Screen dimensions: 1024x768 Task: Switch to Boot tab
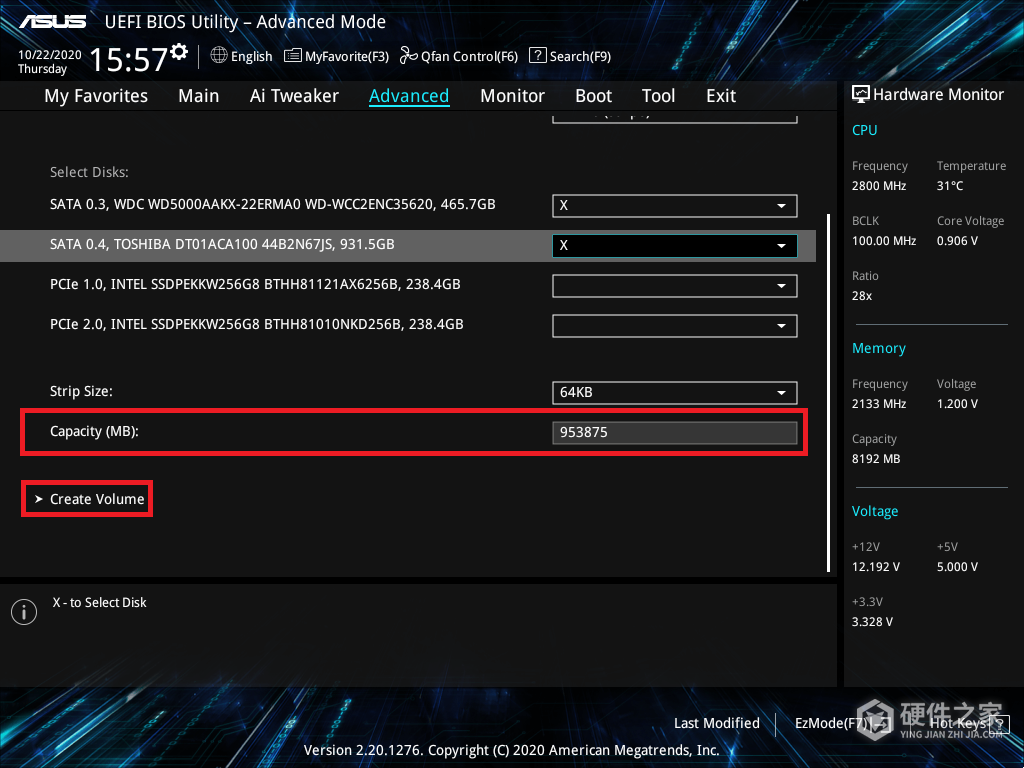[593, 96]
